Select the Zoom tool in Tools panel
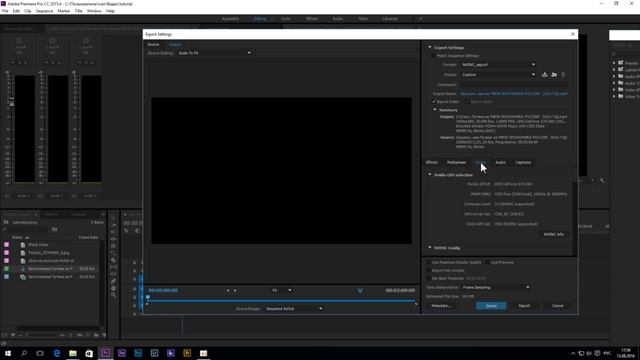640x360 pixels. pyautogui.click(x=113, y=295)
